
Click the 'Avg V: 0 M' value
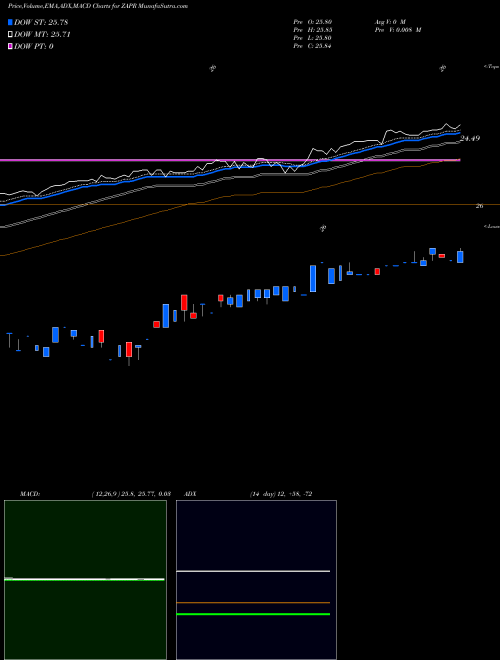pos(389,21)
